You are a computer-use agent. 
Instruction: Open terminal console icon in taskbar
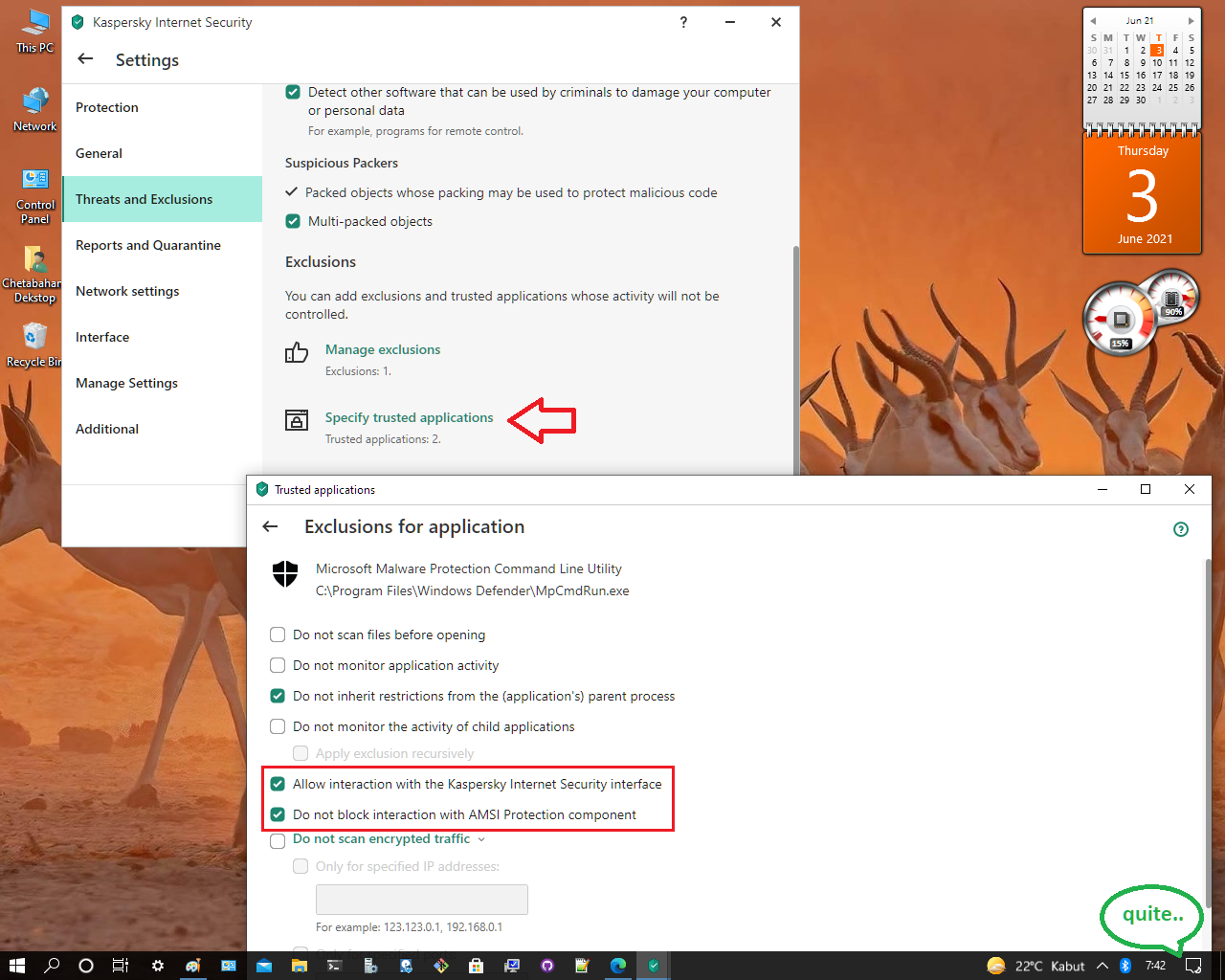(334, 966)
